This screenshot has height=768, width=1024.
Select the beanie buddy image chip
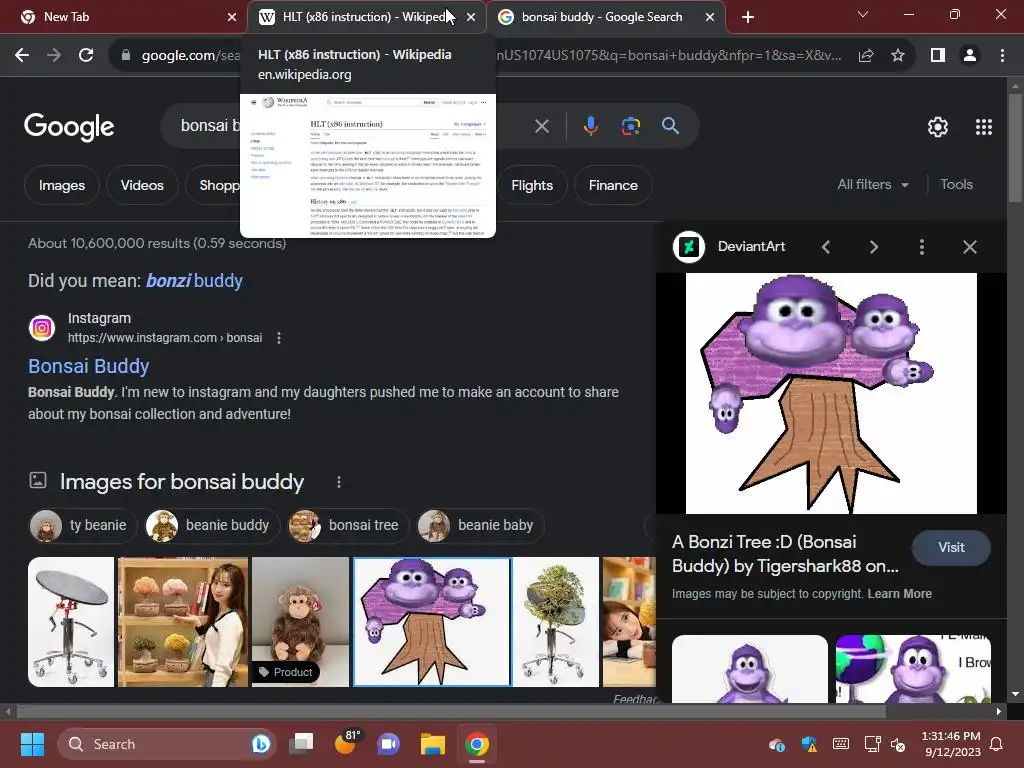pyautogui.click(x=212, y=525)
